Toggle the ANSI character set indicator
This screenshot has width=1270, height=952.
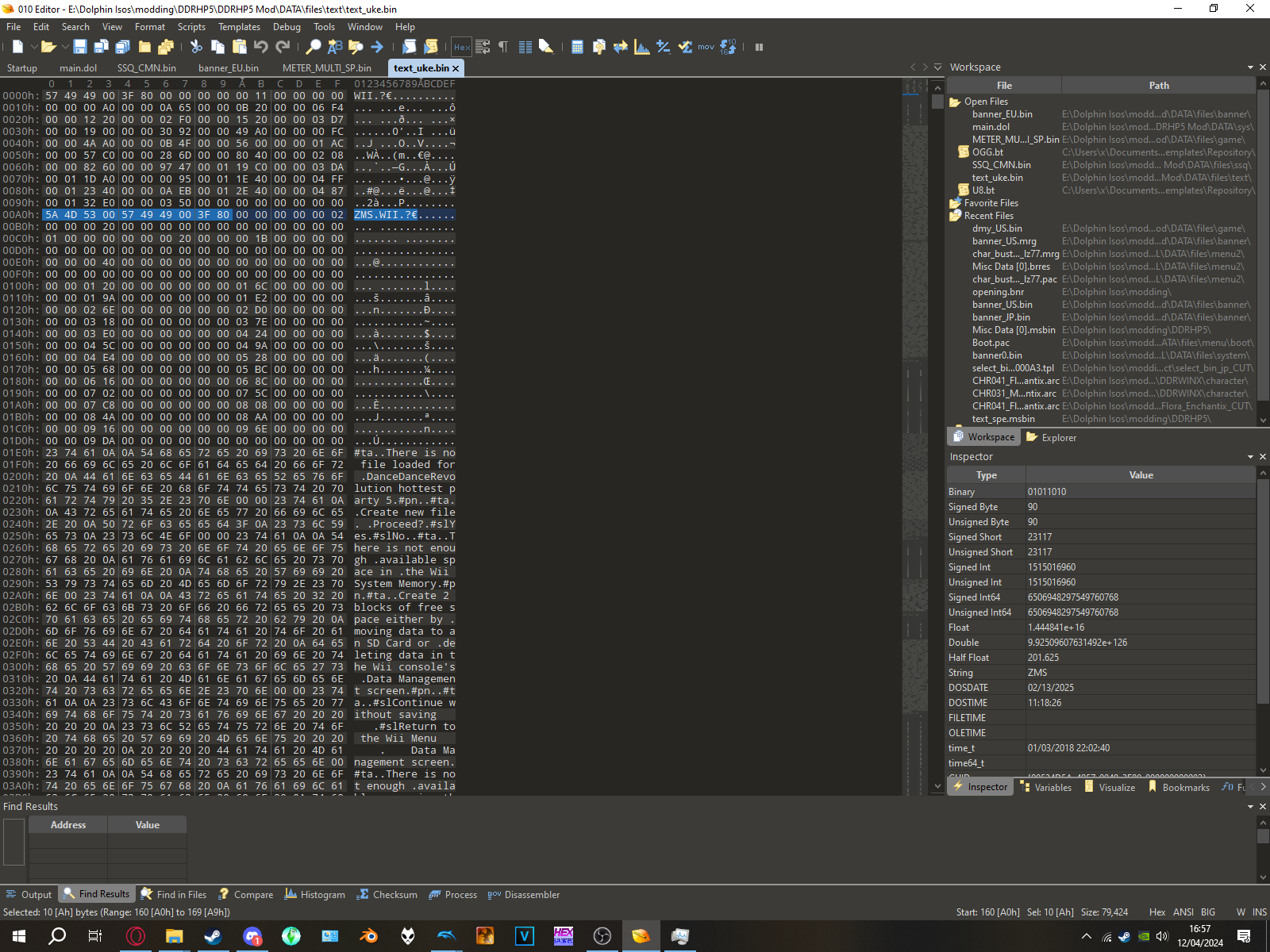[1183, 912]
